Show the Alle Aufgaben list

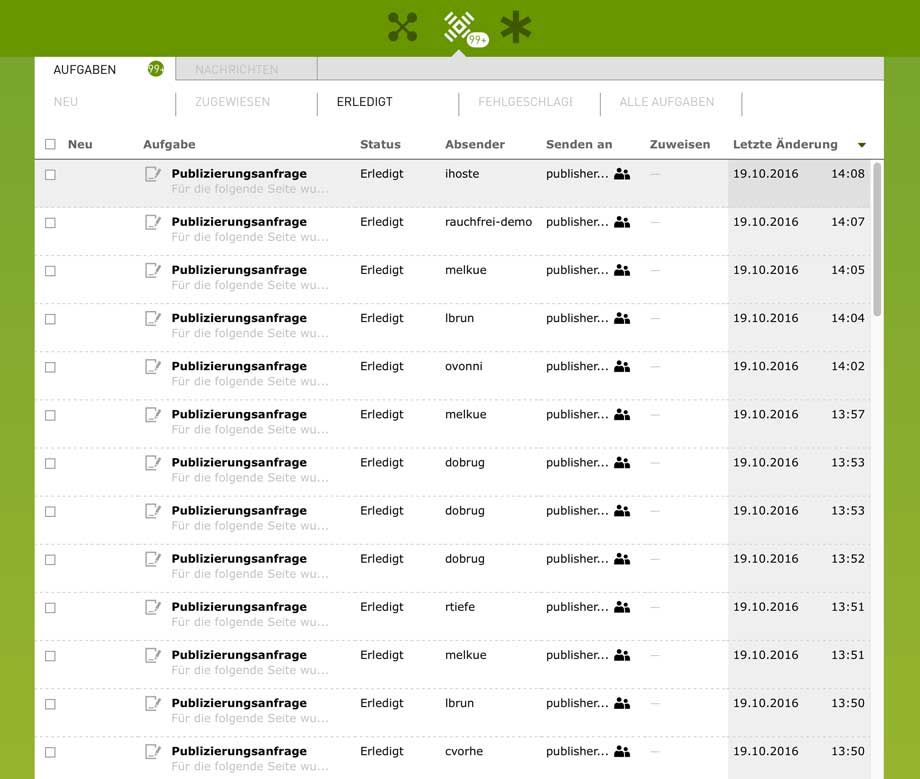(667, 102)
